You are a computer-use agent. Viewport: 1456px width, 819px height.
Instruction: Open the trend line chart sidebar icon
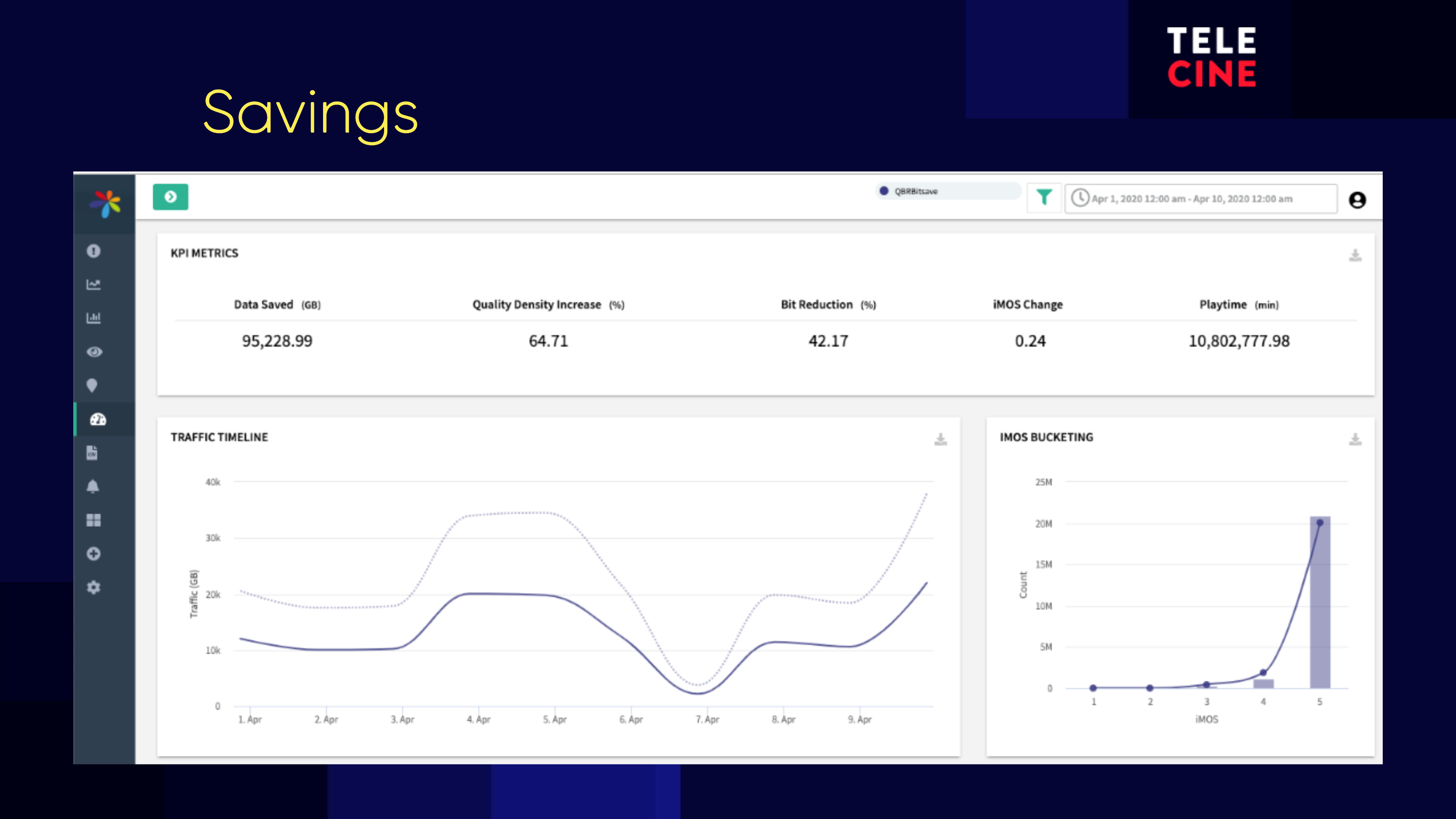(x=94, y=285)
